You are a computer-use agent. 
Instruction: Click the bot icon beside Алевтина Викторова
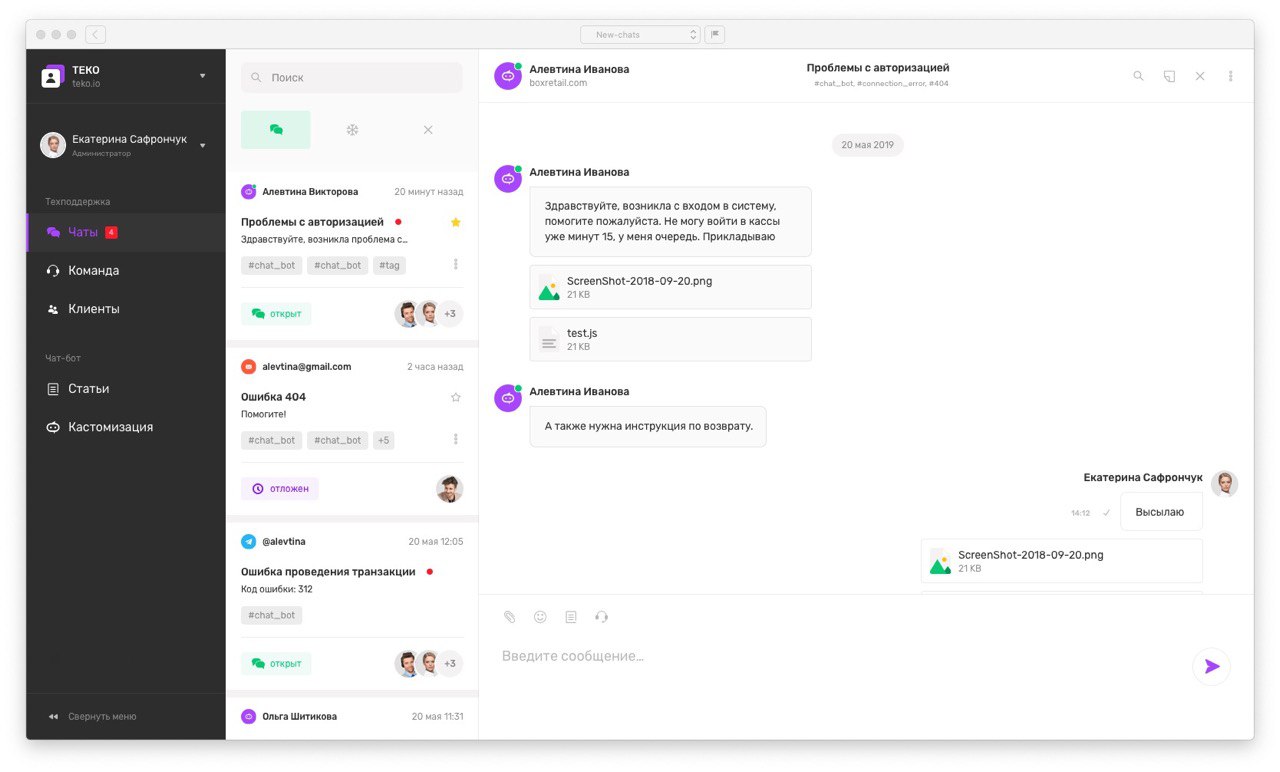point(249,191)
